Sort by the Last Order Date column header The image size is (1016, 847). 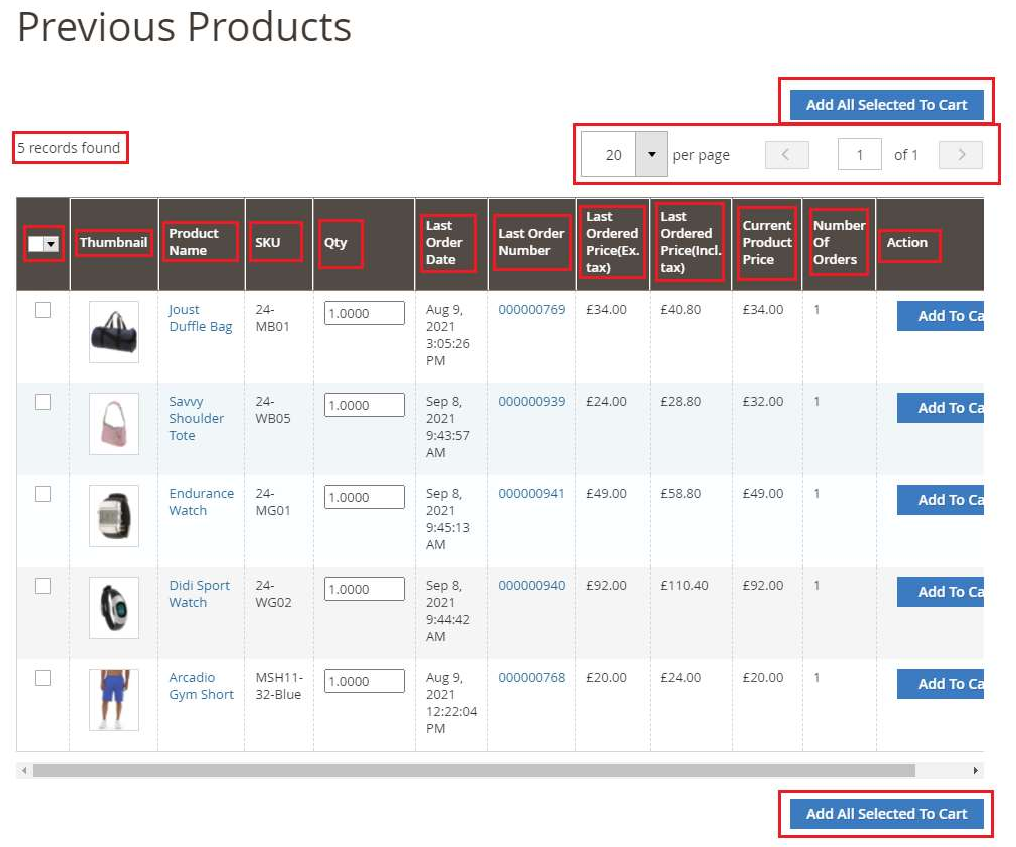click(444, 243)
